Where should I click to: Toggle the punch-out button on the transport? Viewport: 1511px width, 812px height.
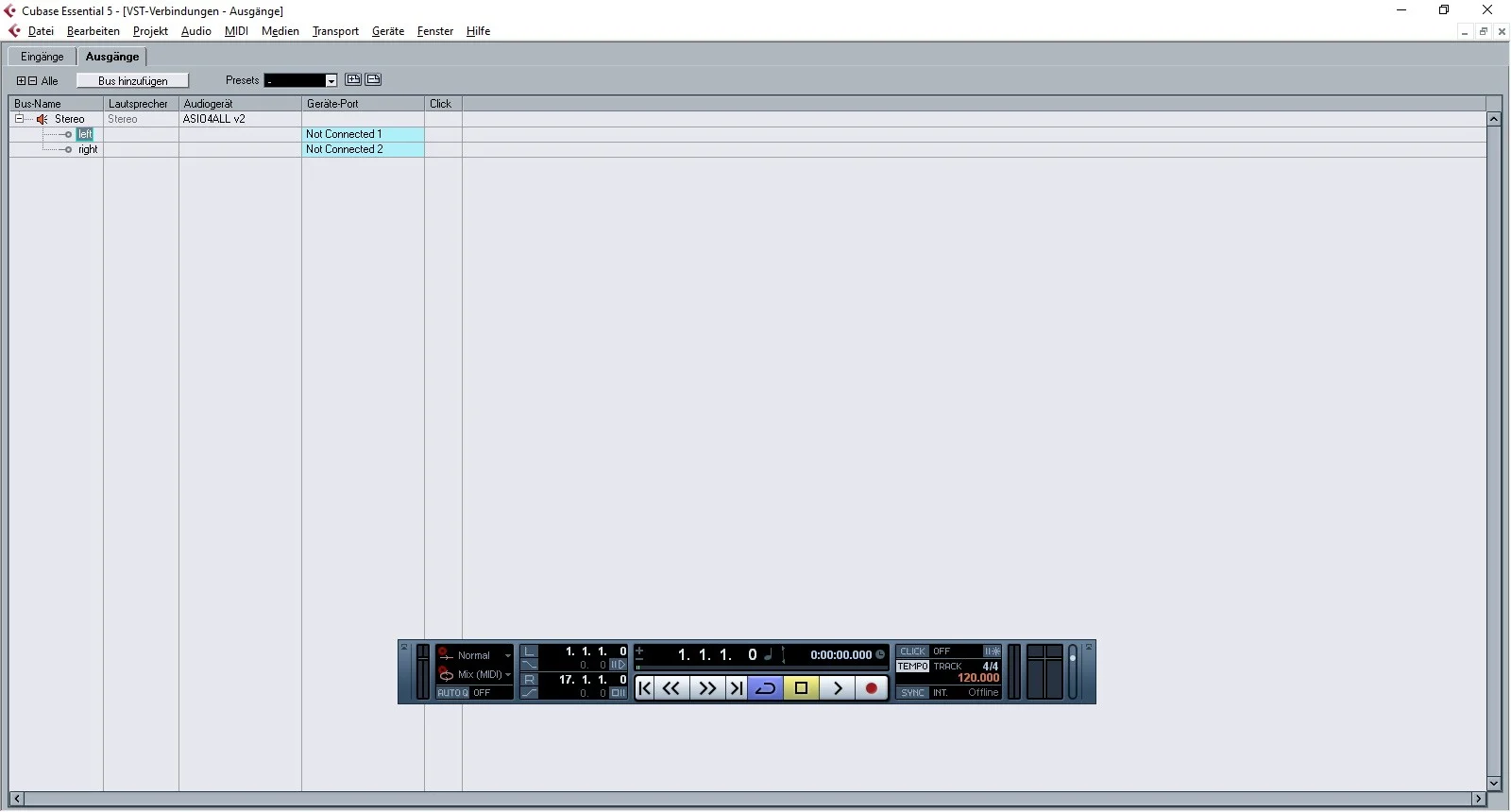(530, 693)
